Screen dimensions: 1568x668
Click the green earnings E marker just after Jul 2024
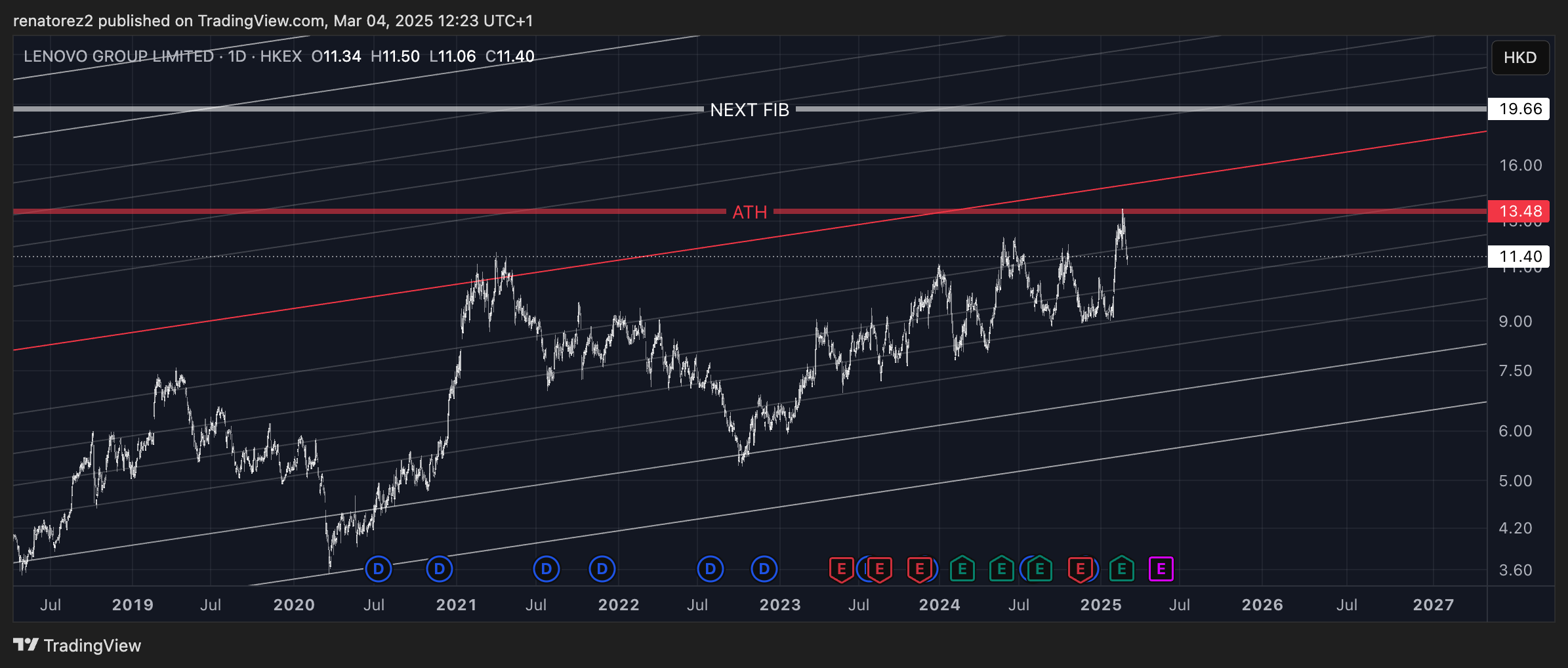1039,569
